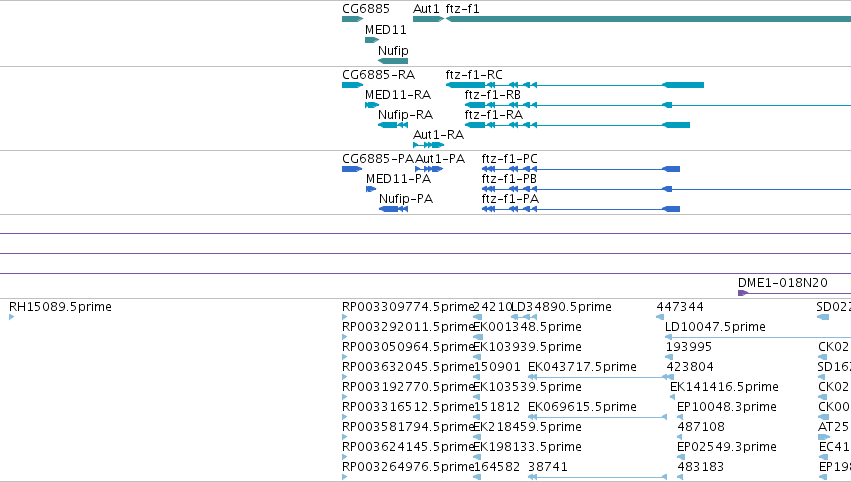Select the 423804 EST label
The image size is (851, 482).
[690, 367]
